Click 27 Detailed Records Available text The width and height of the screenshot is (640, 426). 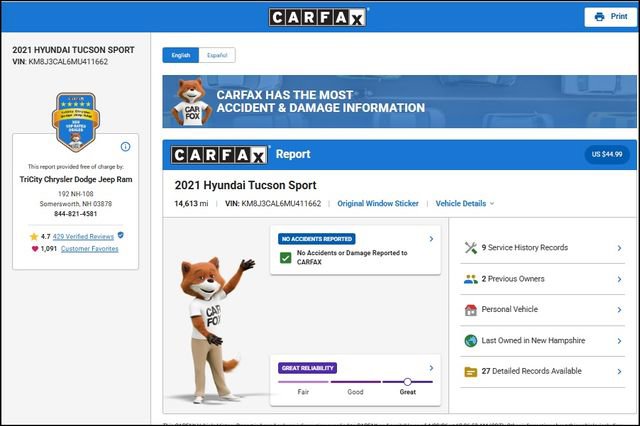pos(531,371)
